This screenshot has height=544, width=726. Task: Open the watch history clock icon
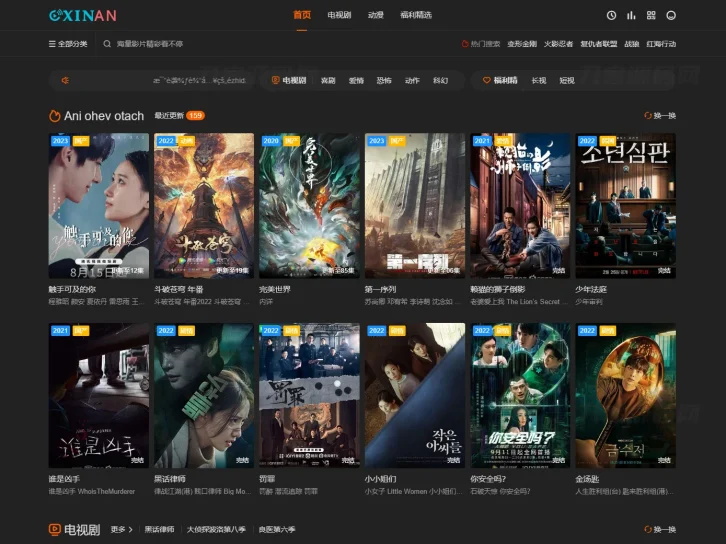pos(611,15)
